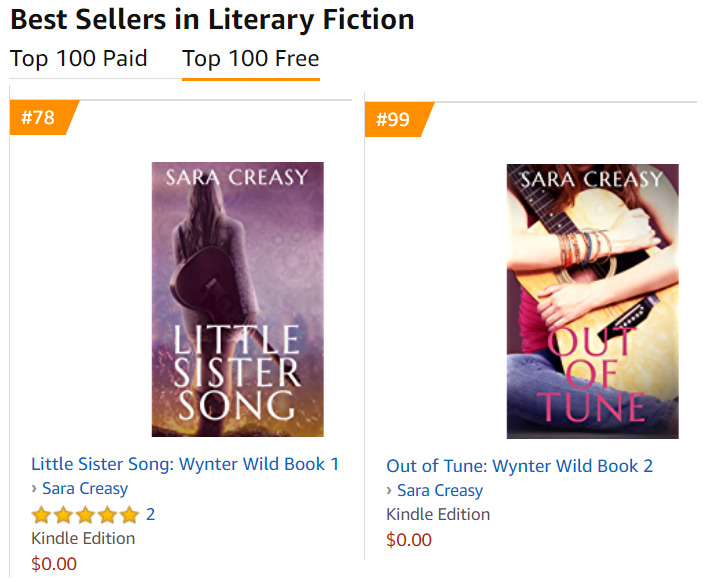Click the $0.00 price for Out of Tune
This screenshot has width=707, height=582.
click(409, 540)
